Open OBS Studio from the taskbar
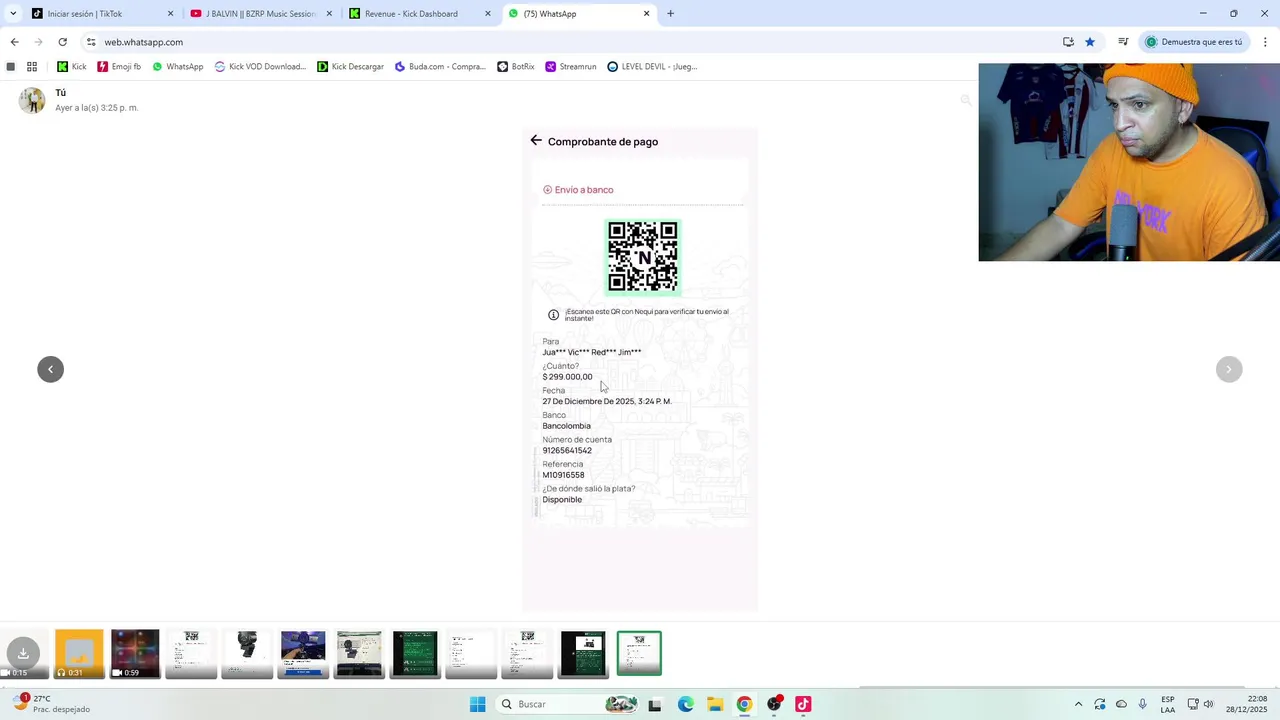The height and width of the screenshot is (720, 1280). 774,704
